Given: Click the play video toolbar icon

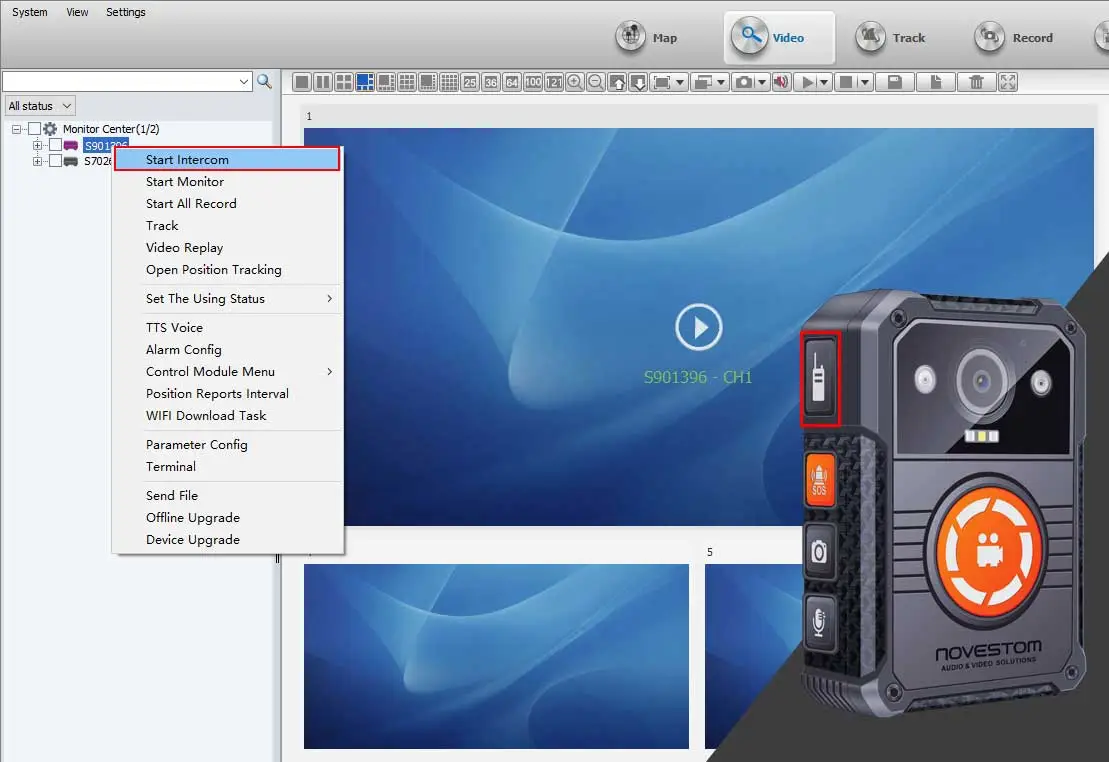Looking at the screenshot, I should pos(807,82).
